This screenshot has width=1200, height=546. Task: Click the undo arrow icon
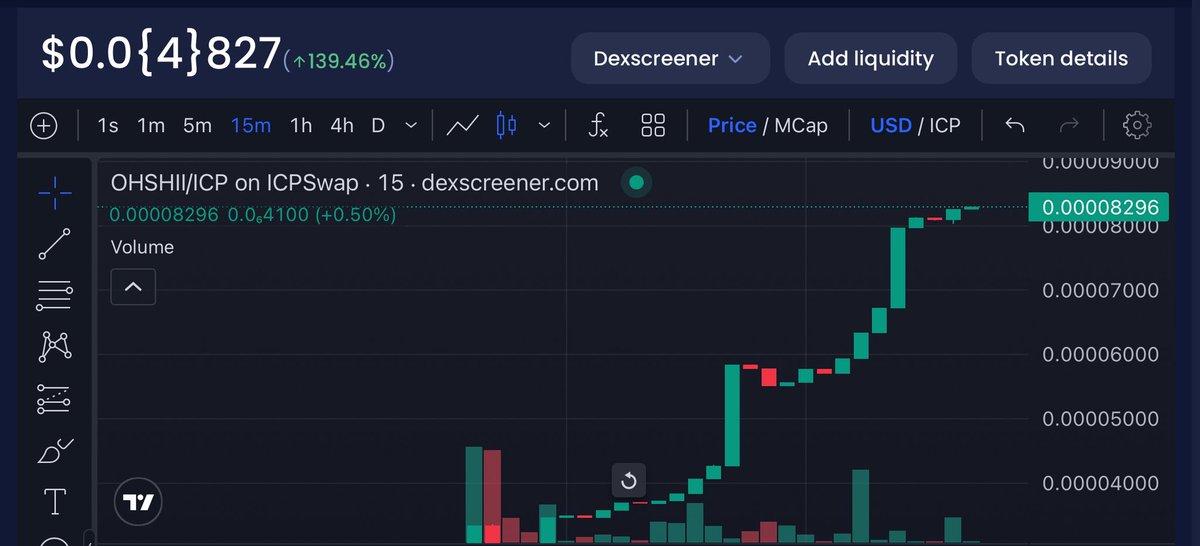[1015, 126]
